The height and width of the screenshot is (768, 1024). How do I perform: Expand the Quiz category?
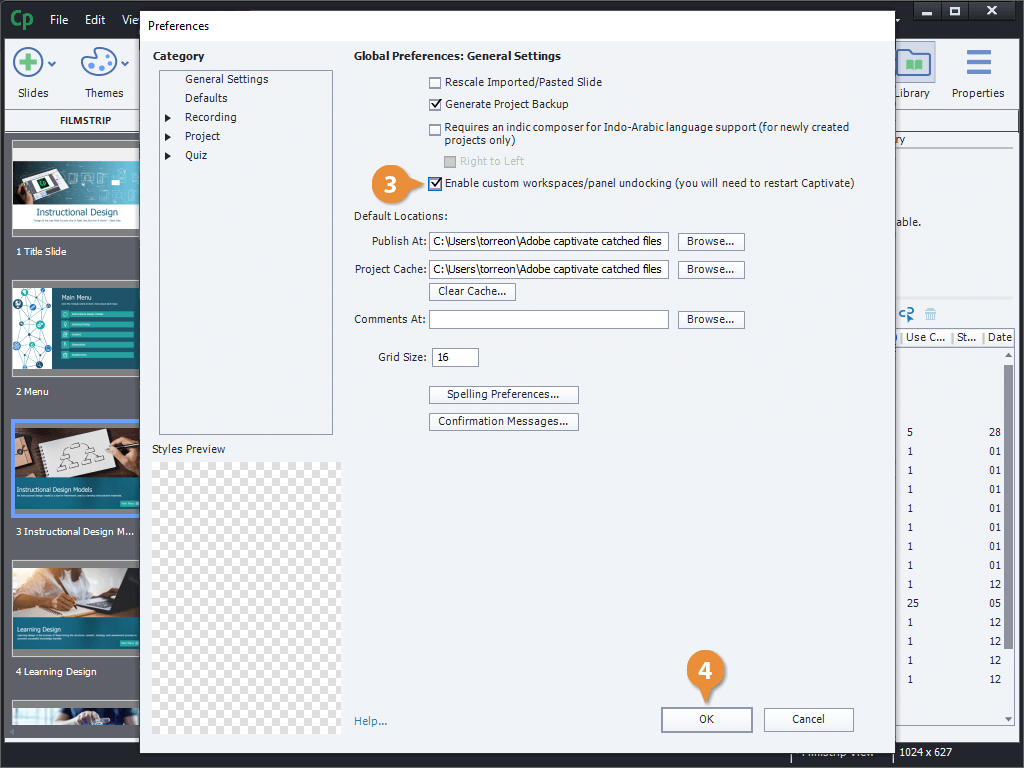pyautogui.click(x=168, y=156)
